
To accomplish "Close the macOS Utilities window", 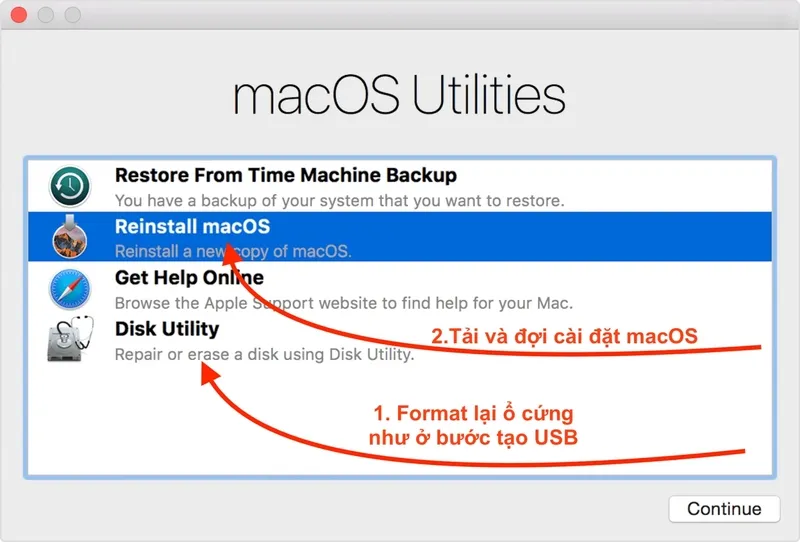I will click(19, 15).
